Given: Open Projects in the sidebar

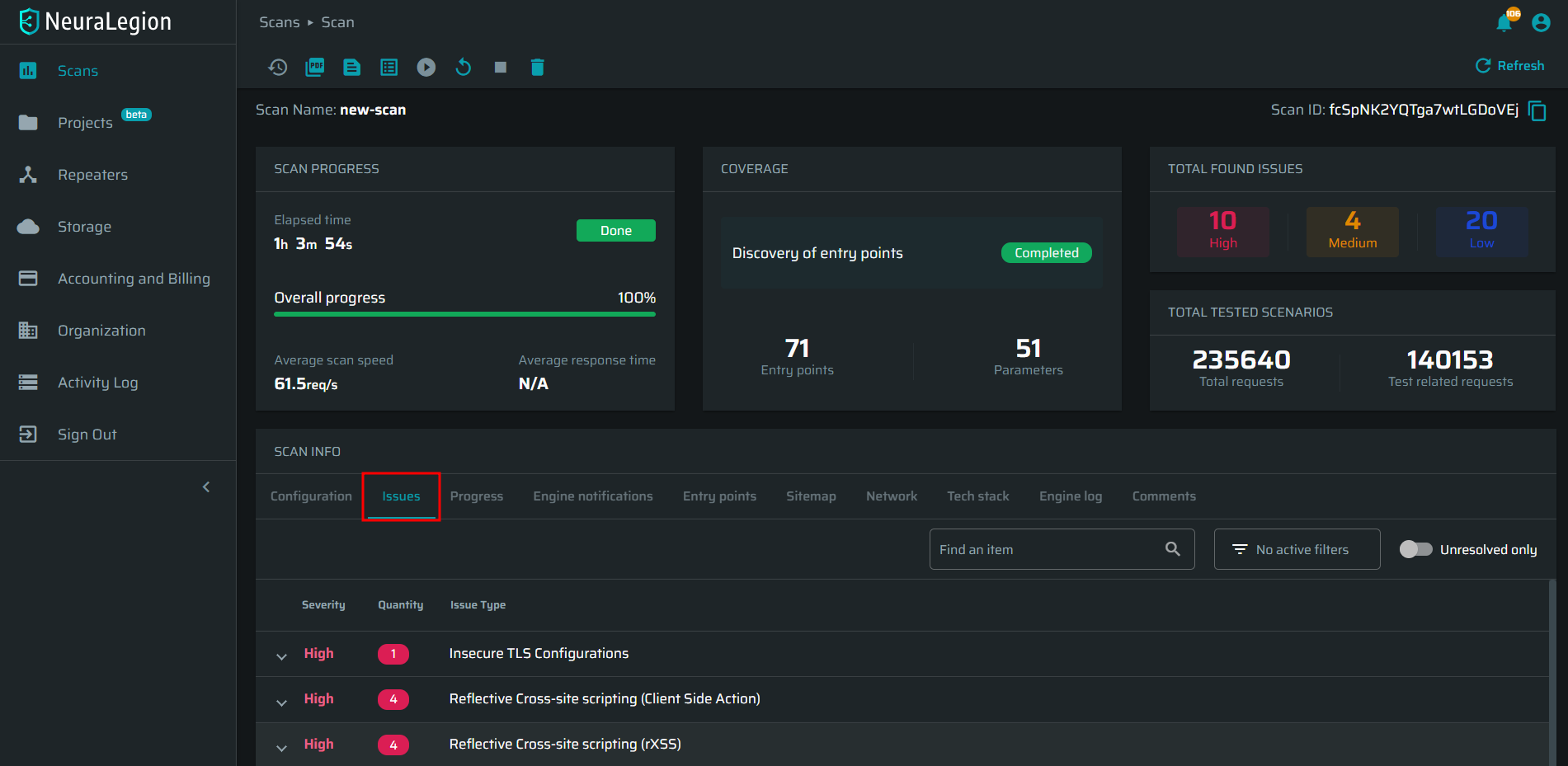Looking at the screenshot, I should point(85,123).
